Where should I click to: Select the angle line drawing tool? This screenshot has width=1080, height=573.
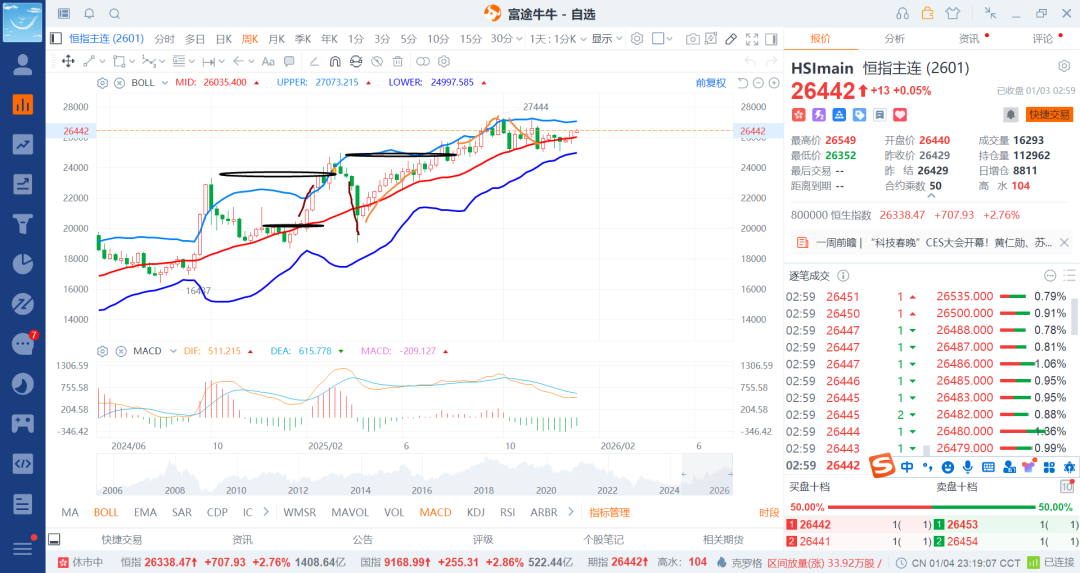[x=314, y=61]
